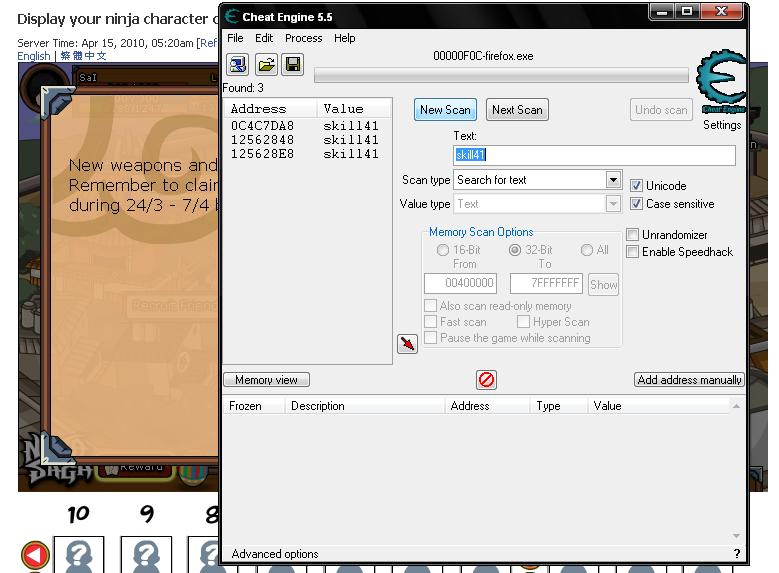779x573 pixels.
Task: Disable Case sensitive checkbox
Action: pyautogui.click(x=636, y=204)
